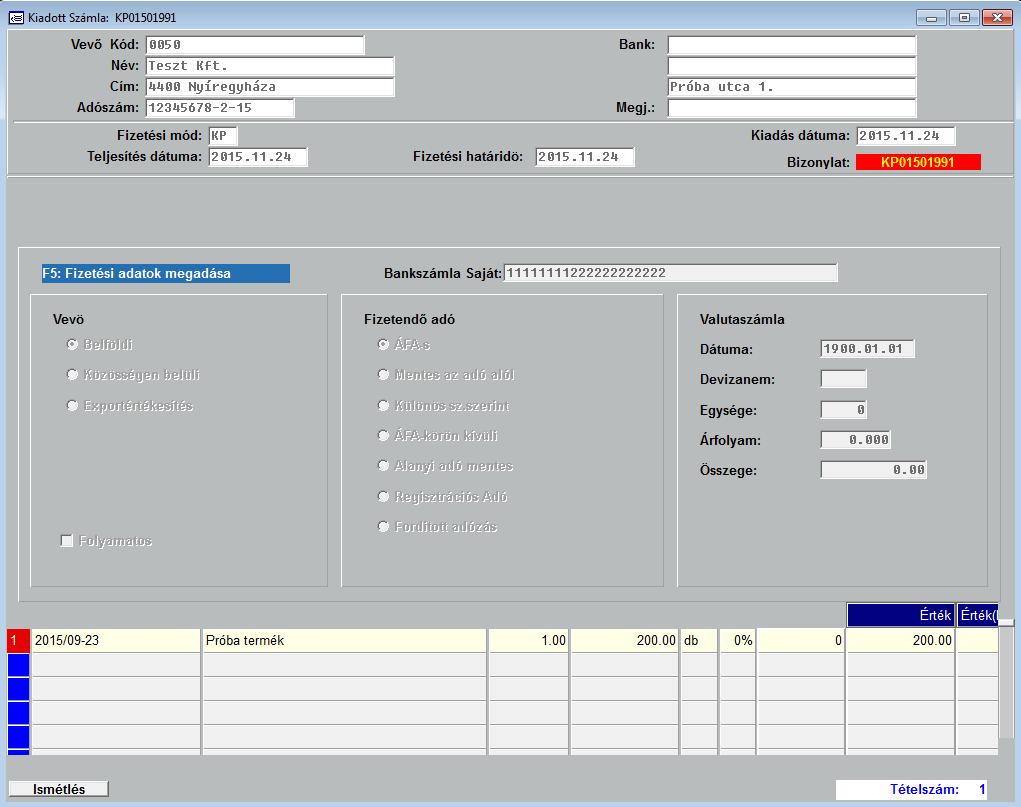The width and height of the screenshot is (1021, 807).
Task: Click the red Bizonylat KP01501991 field
Action: 918,162
